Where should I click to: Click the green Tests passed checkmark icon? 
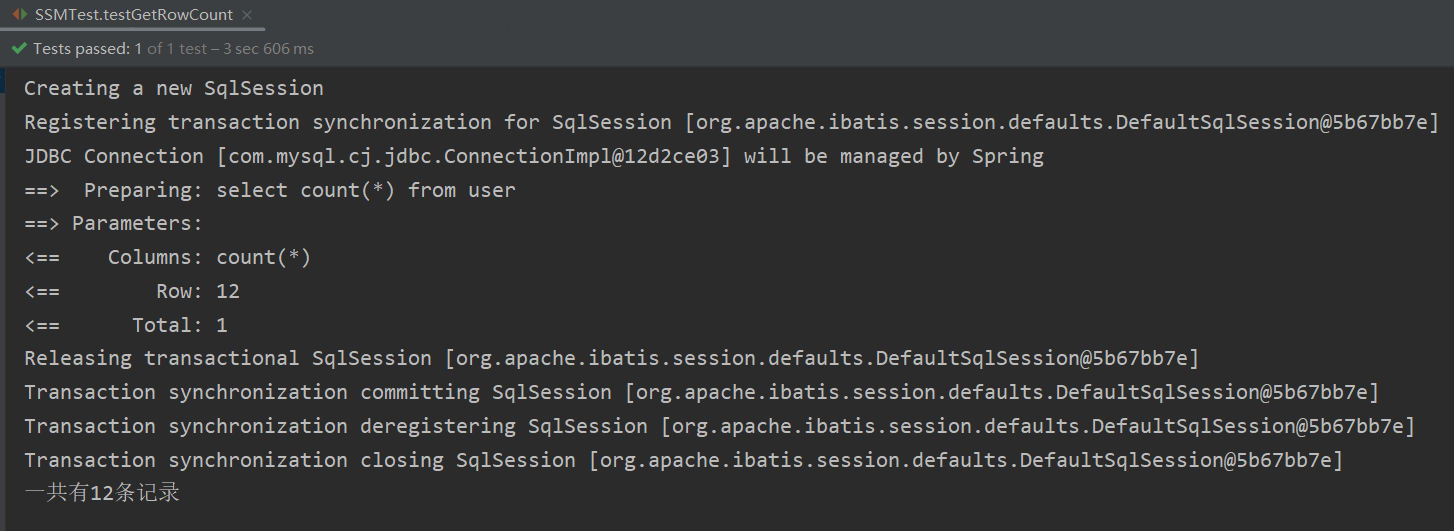18,48
